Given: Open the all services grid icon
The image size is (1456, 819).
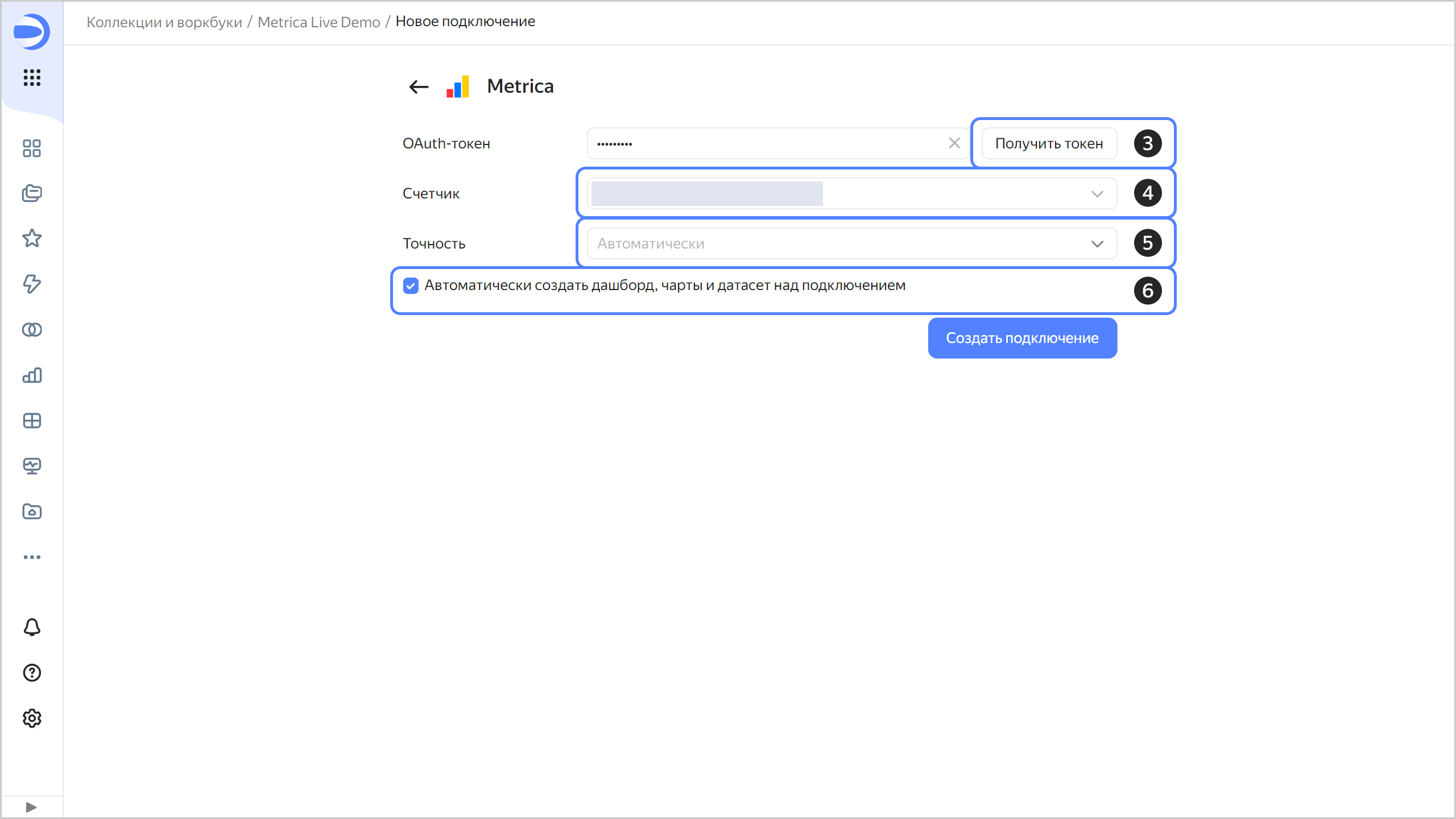Looking at the screenshot, I should pyautogui.click(x=32, y=77).
